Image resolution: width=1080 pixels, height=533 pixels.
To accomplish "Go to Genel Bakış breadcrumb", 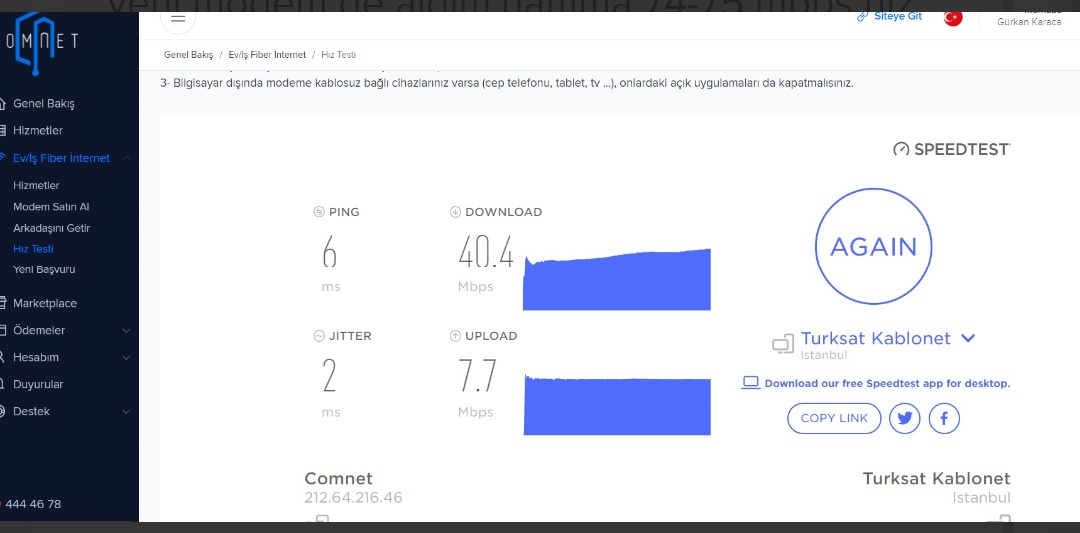I will click(189, 54).
